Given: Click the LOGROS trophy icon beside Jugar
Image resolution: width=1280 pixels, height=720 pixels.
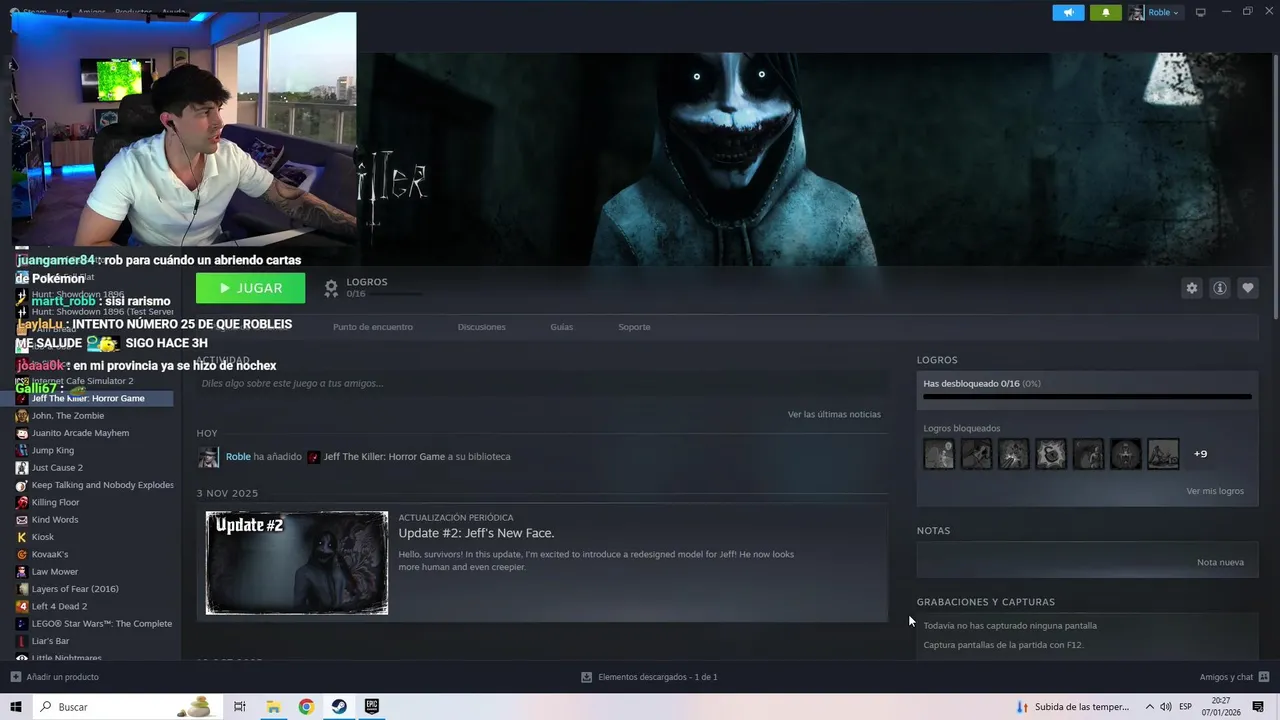Looking at the screenshot, I should coord(331,288).
